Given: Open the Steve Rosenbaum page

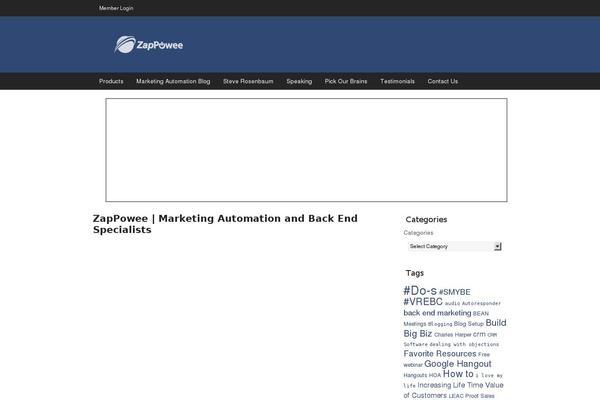Looking at the screenshot, I should [248, 81].
